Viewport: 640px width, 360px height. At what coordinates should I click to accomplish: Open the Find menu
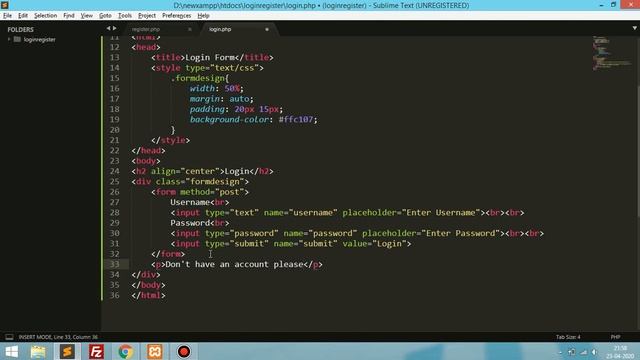[x=69, y=16]
